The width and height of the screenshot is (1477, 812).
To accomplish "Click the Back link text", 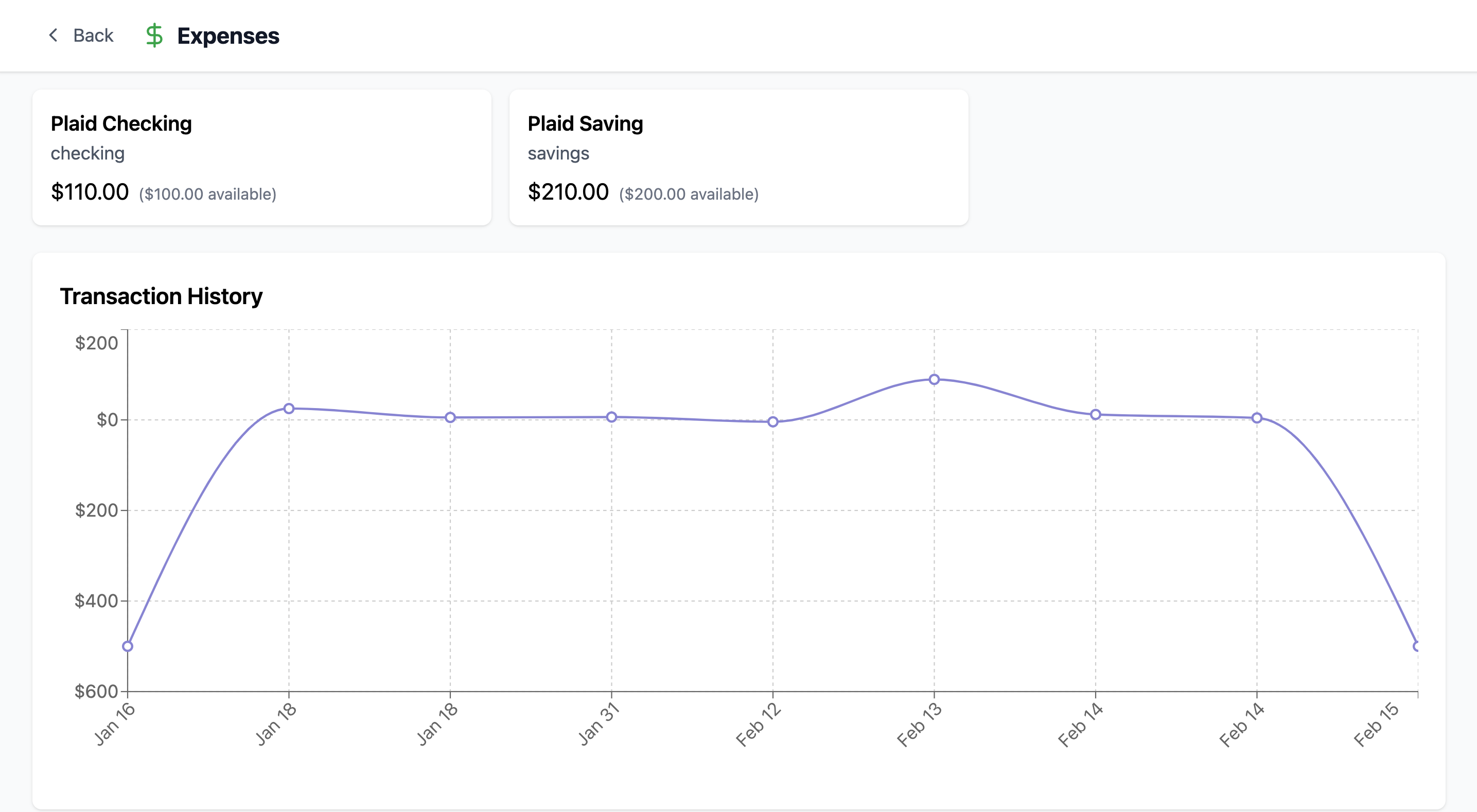I will tap(93, 36).
